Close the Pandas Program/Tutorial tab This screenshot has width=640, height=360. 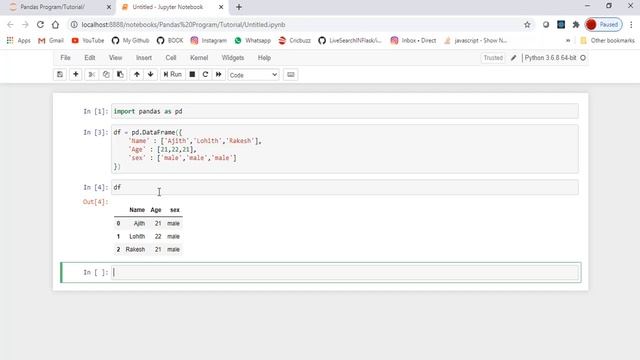pyautogui.click(x=109, y=7)
